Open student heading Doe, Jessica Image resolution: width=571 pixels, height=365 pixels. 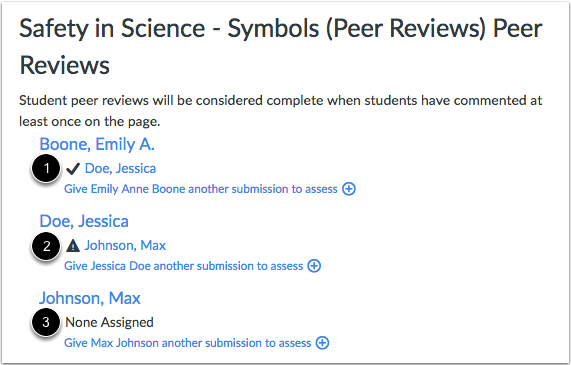pos(84,221)
